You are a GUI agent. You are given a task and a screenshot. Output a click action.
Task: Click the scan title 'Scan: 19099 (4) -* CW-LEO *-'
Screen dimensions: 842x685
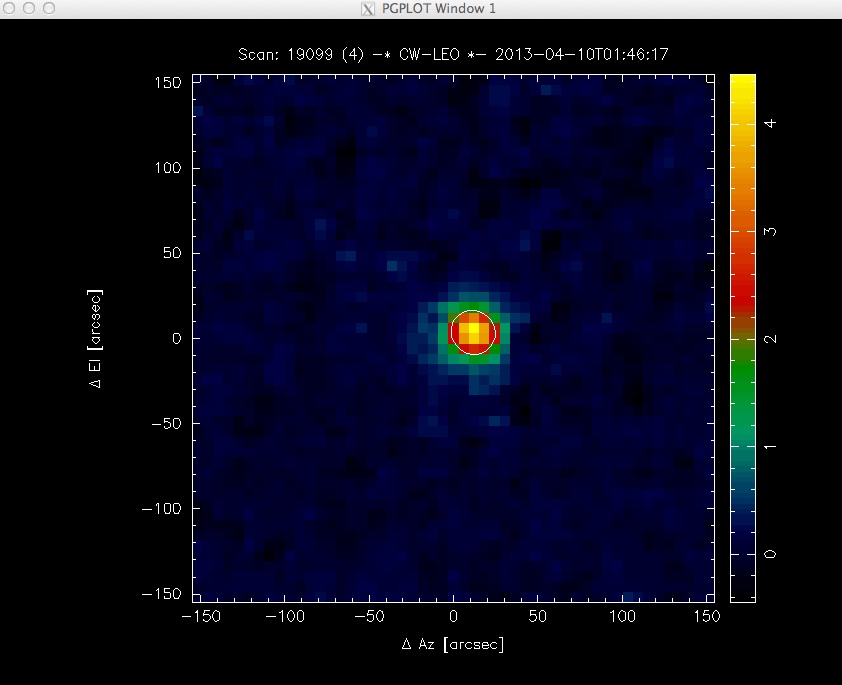click(x=364, y=55)
